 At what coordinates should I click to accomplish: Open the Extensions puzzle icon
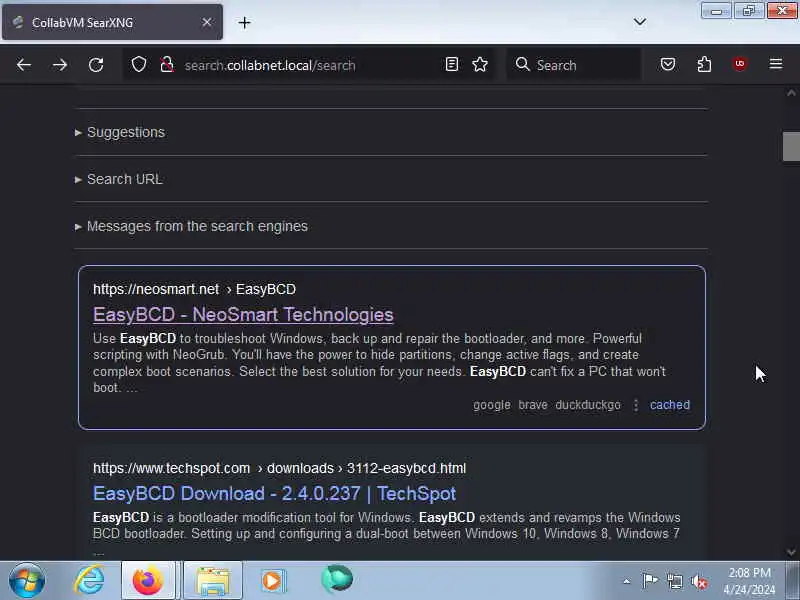click(x=704, y=64)
